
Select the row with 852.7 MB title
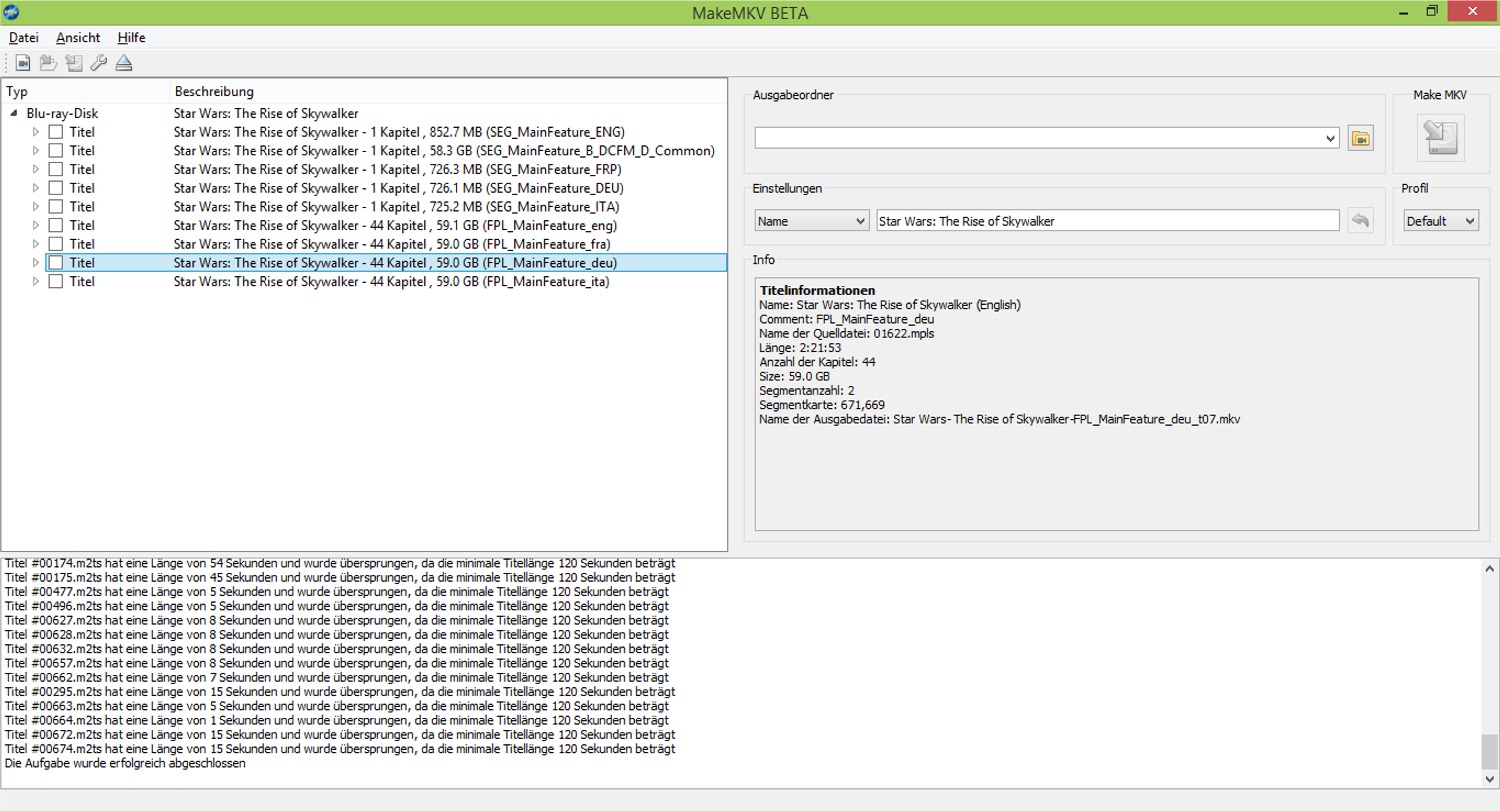point(400,132)
